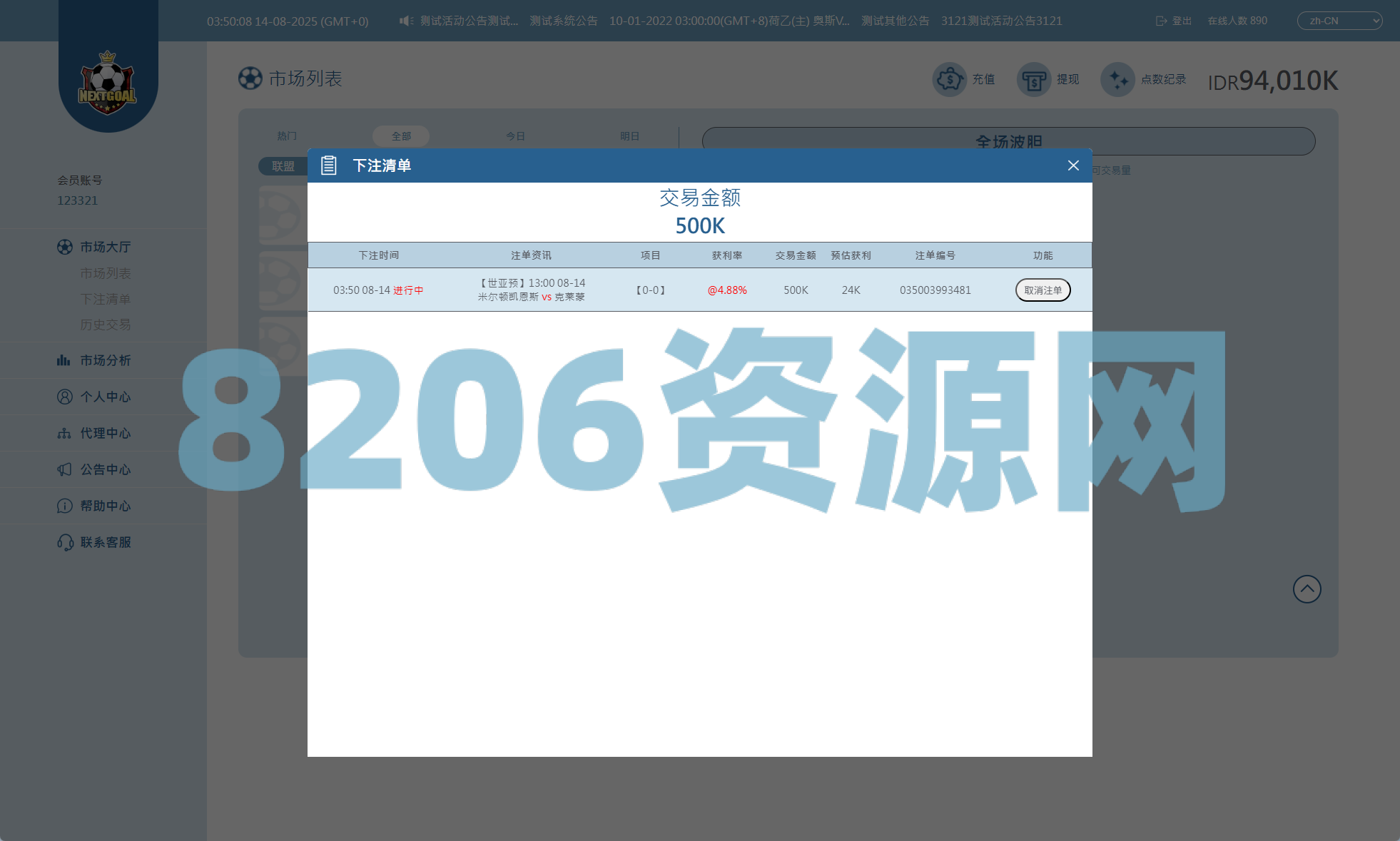1400x841 pixels.
Task: Go to 下注清单 in the sidebar
Action: [106, 299]
